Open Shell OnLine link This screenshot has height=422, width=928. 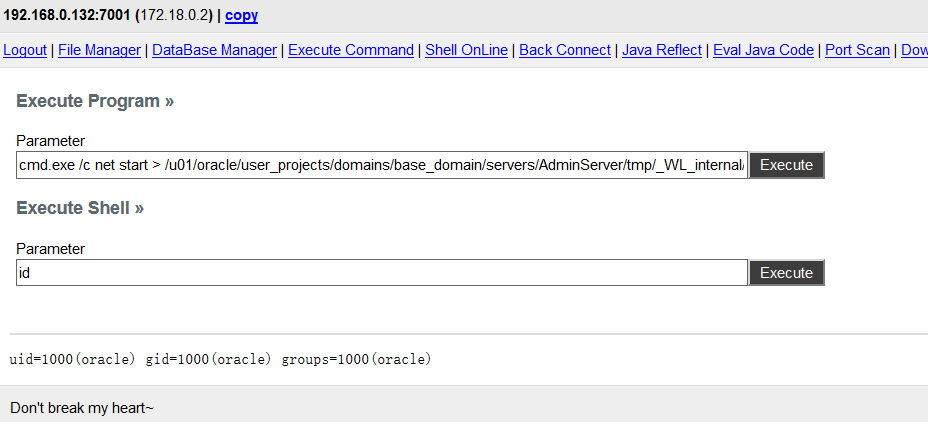pyautogui.click(x=466, y=50)
